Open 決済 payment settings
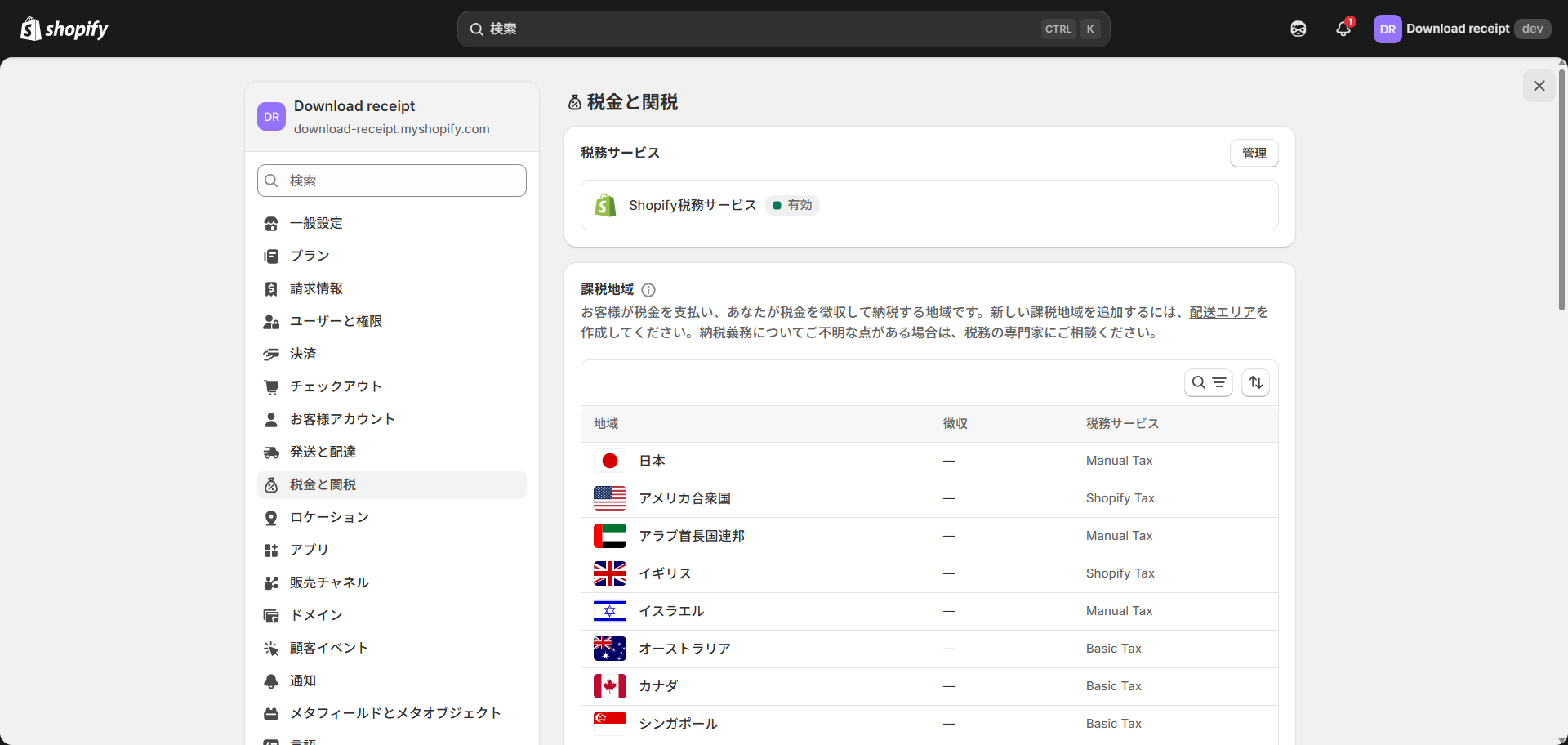The width and height of the screenshot is (1568, 745). 392,354
